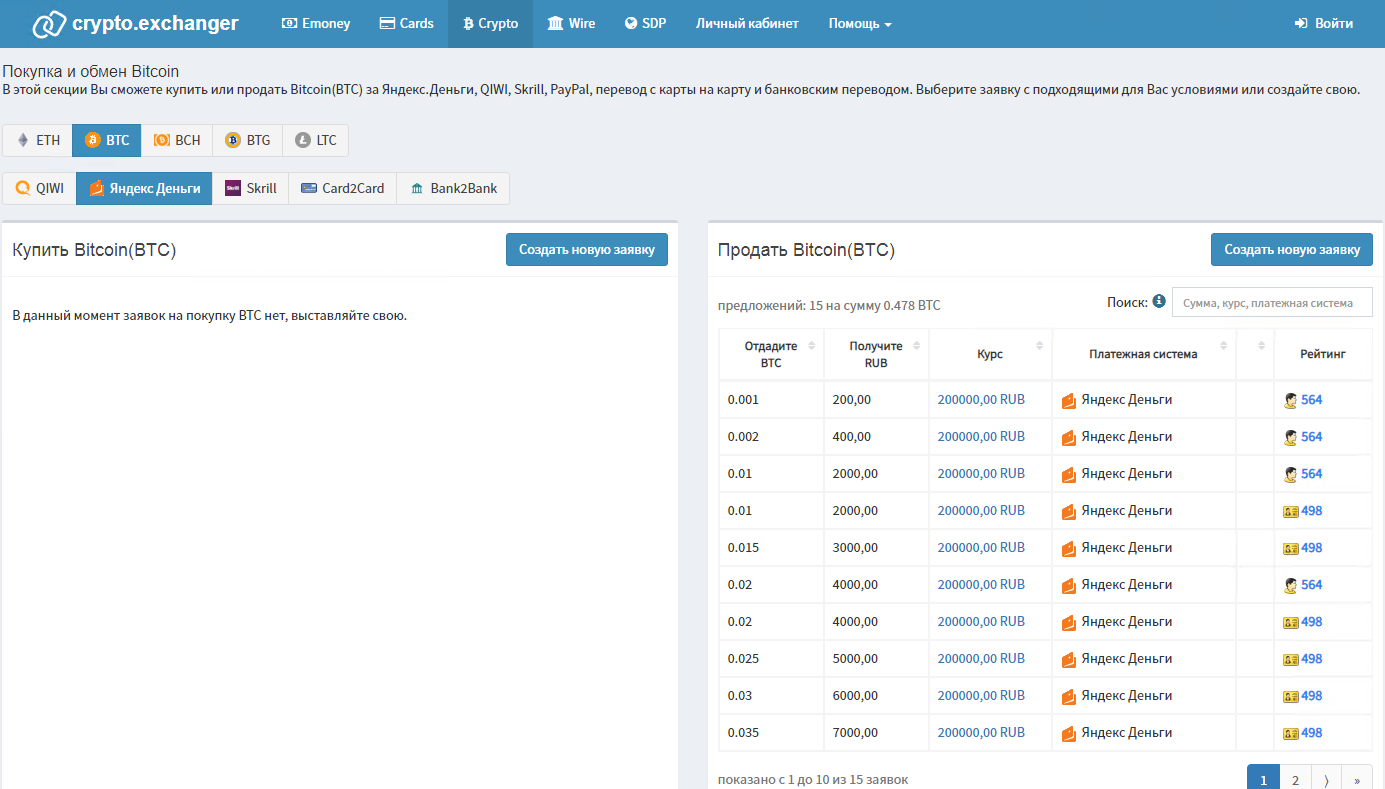Switch to the BCH coin tab
1385x789 pixels.
click(177, 140)
